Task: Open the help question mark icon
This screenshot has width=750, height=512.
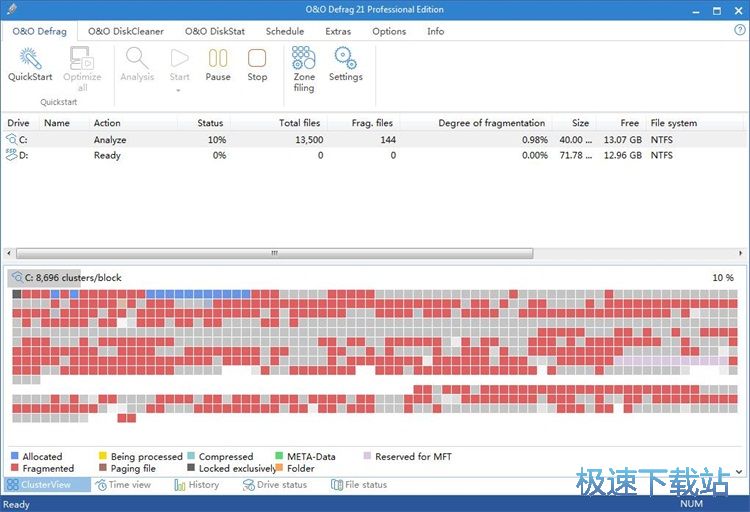Action: 739,30
